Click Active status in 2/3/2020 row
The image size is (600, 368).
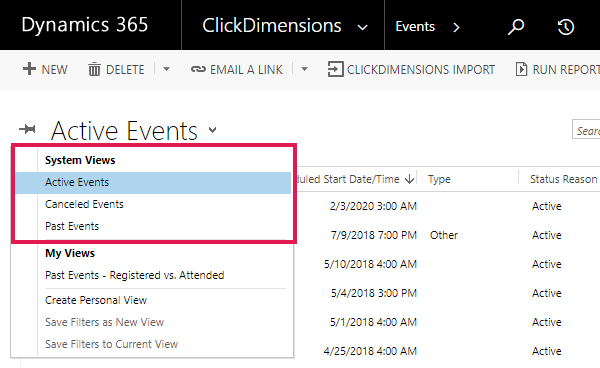click(547, 206)
